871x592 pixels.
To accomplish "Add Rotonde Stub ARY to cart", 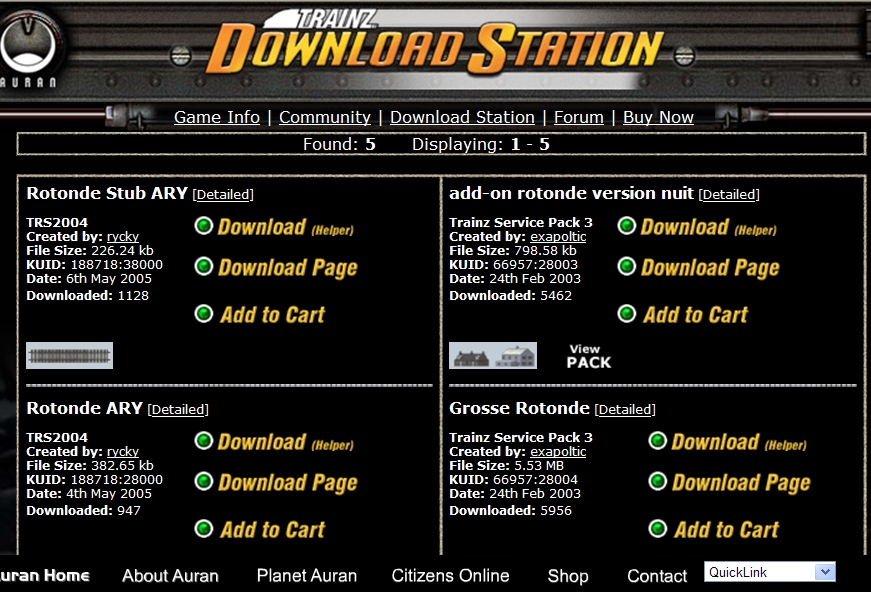I will pyautogui.click(x=260, y=314).
